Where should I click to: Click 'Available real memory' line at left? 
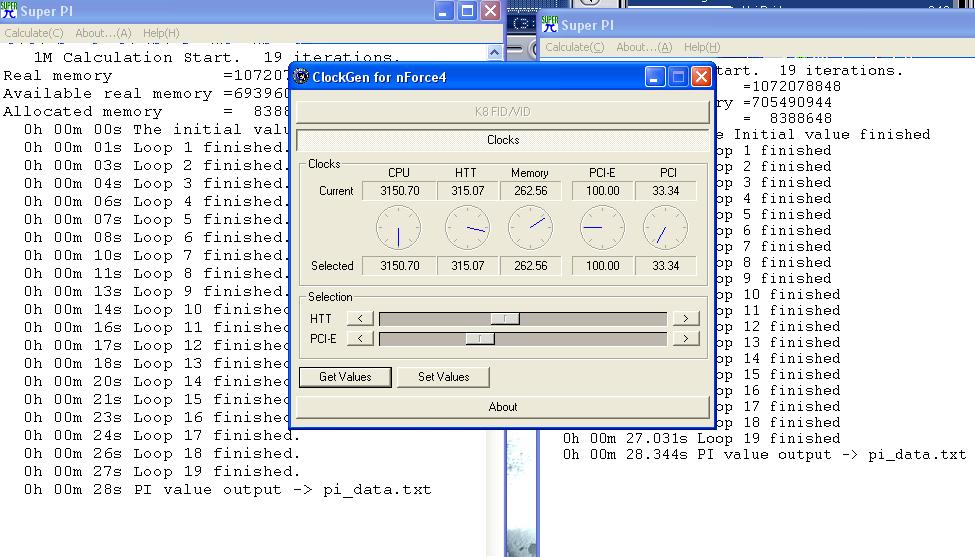tap(146, 94)
